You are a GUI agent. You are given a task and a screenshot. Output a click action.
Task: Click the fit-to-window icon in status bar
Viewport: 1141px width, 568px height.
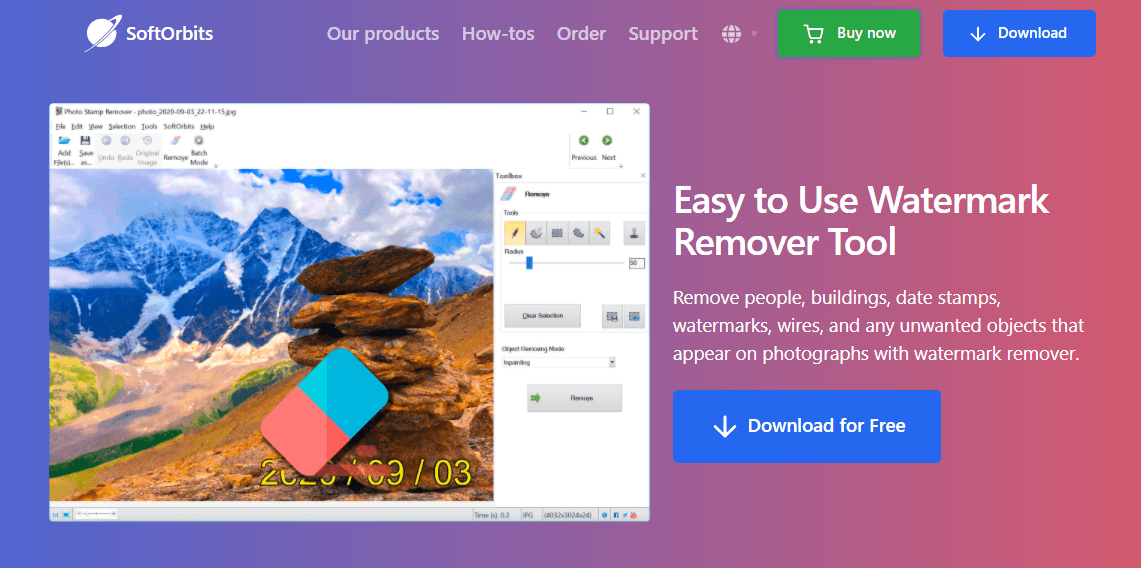pos(66,514)
